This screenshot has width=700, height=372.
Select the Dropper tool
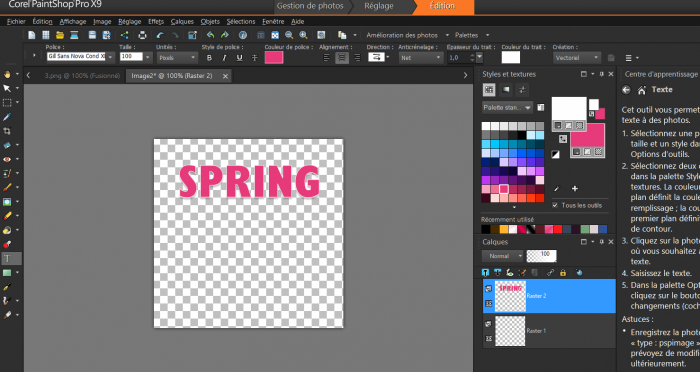7,117
